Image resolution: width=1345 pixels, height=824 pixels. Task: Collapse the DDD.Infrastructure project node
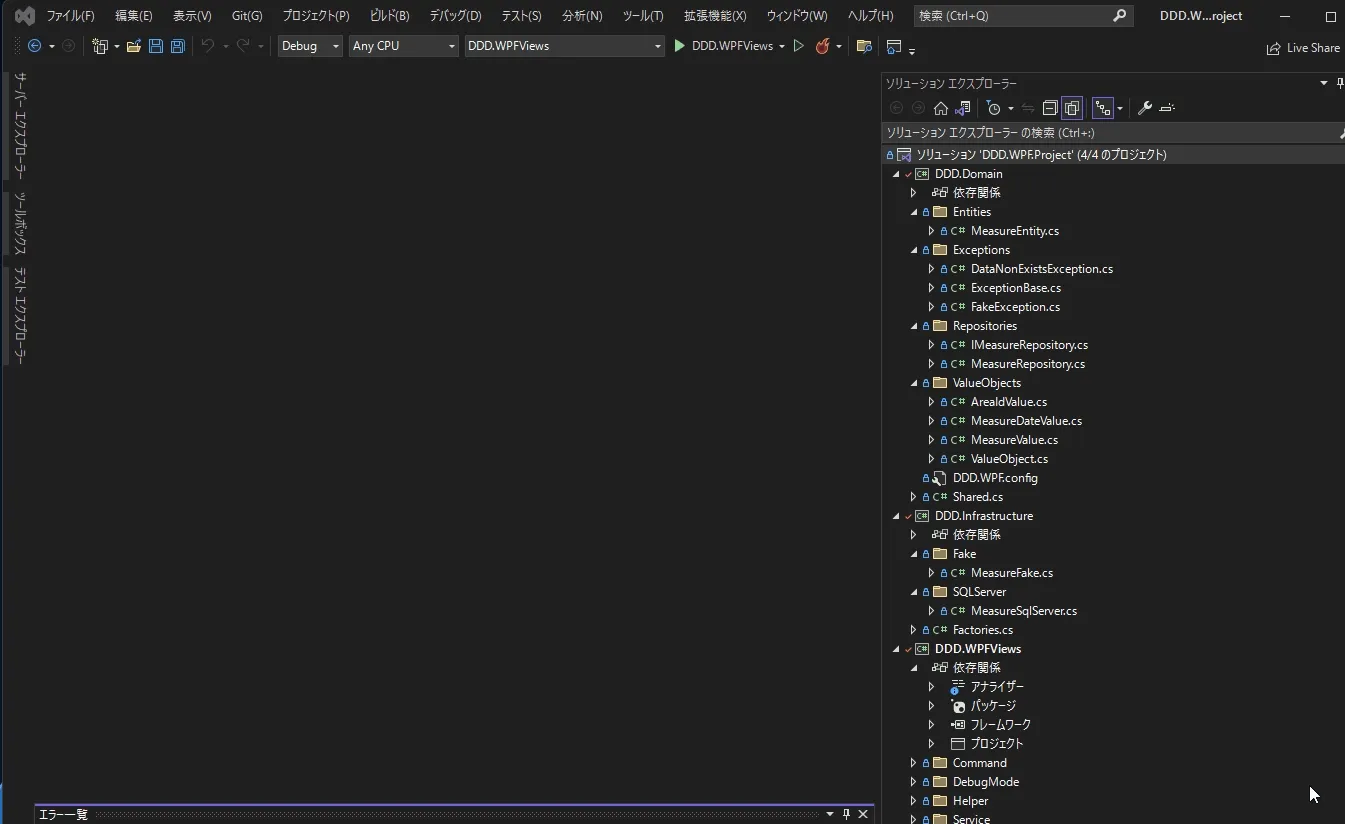(x=896, y=516)
